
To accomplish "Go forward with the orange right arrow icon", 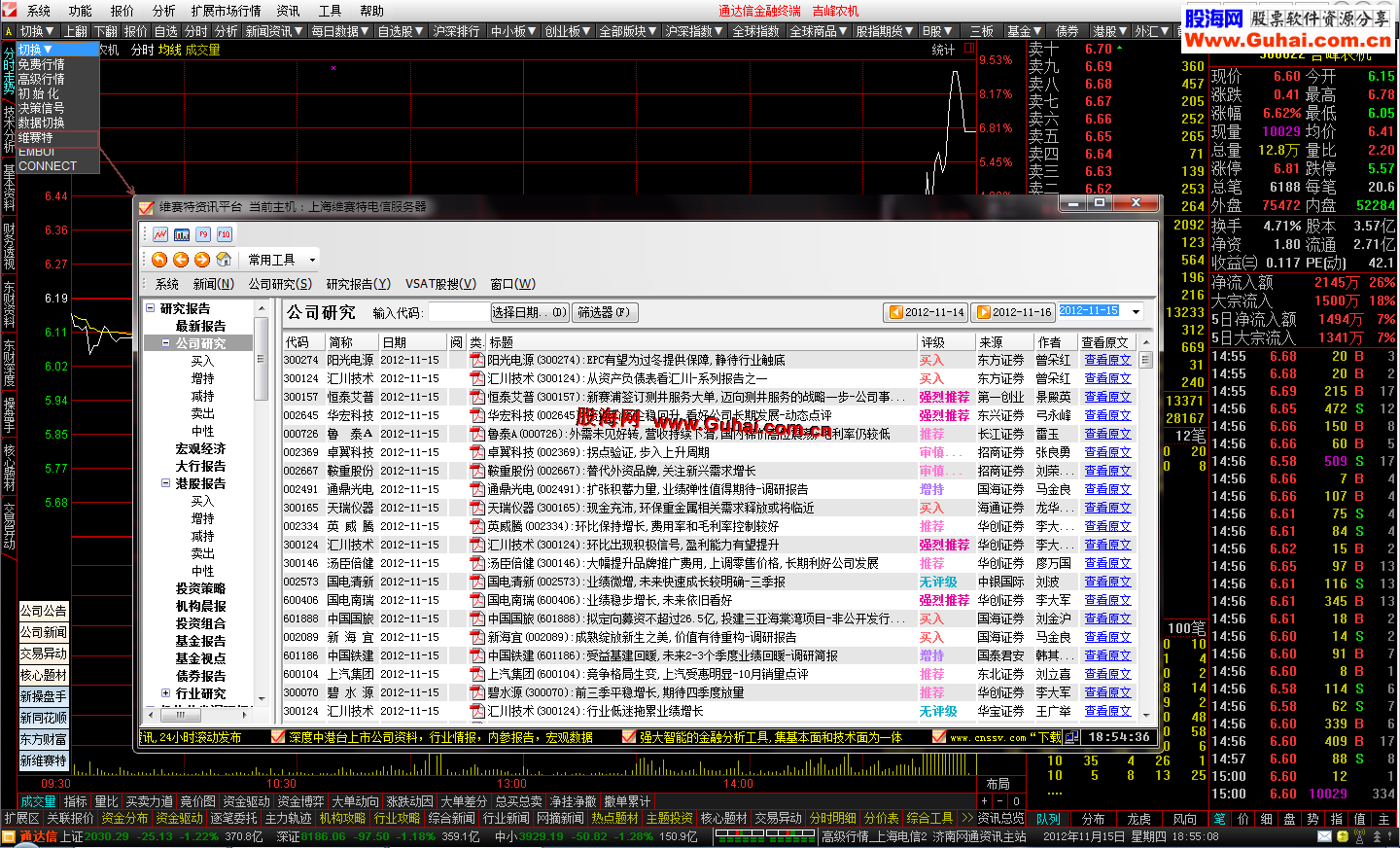I will click(x=202, y=260).
